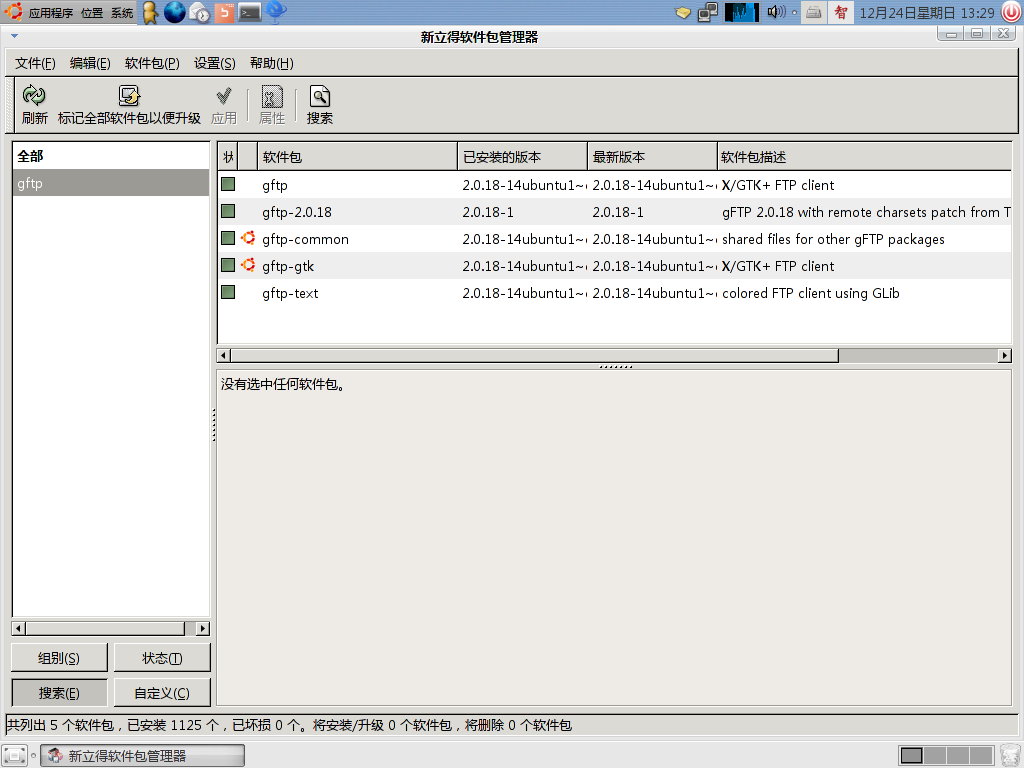The image size is (1024, 768).
Task: Toggle status checkbox for gftp package
Action: click(x=228, y=184)
